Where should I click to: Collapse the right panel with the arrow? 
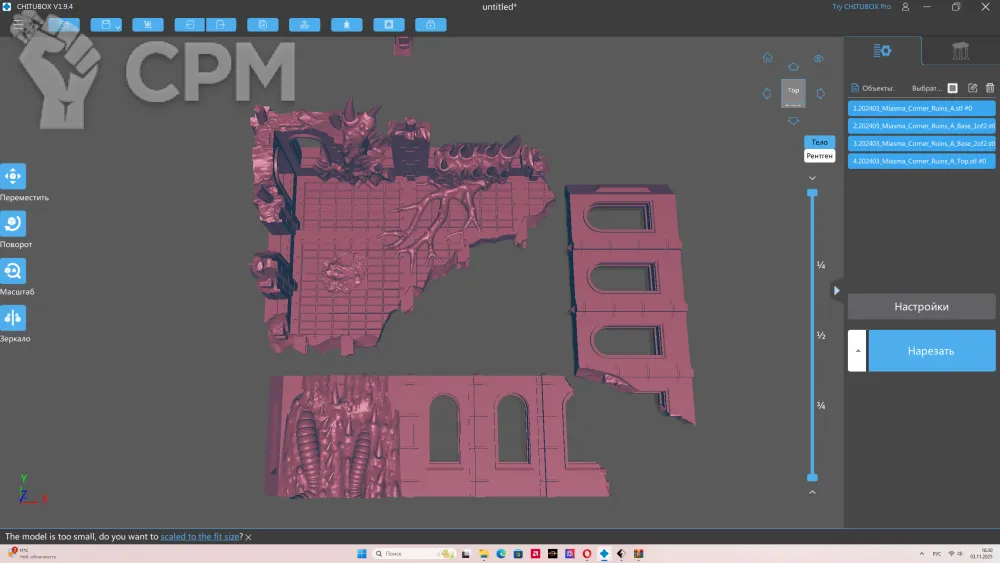[836, 291]
